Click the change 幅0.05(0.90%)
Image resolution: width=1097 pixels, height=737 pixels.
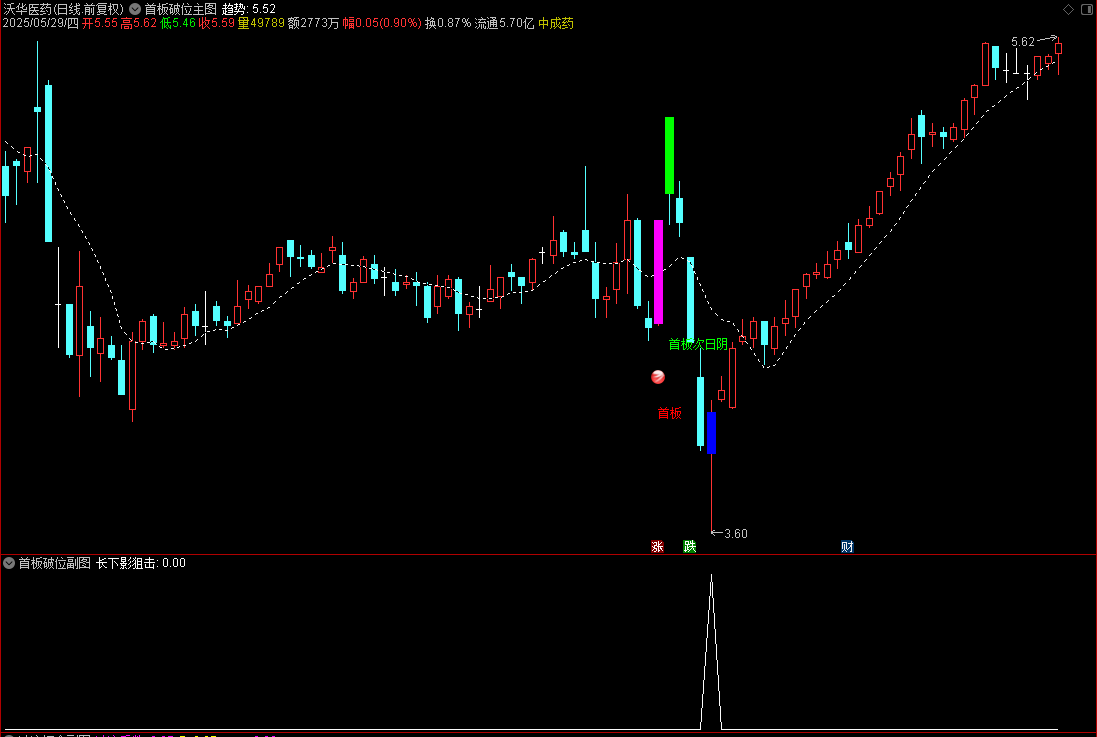[x=382, y=23]
